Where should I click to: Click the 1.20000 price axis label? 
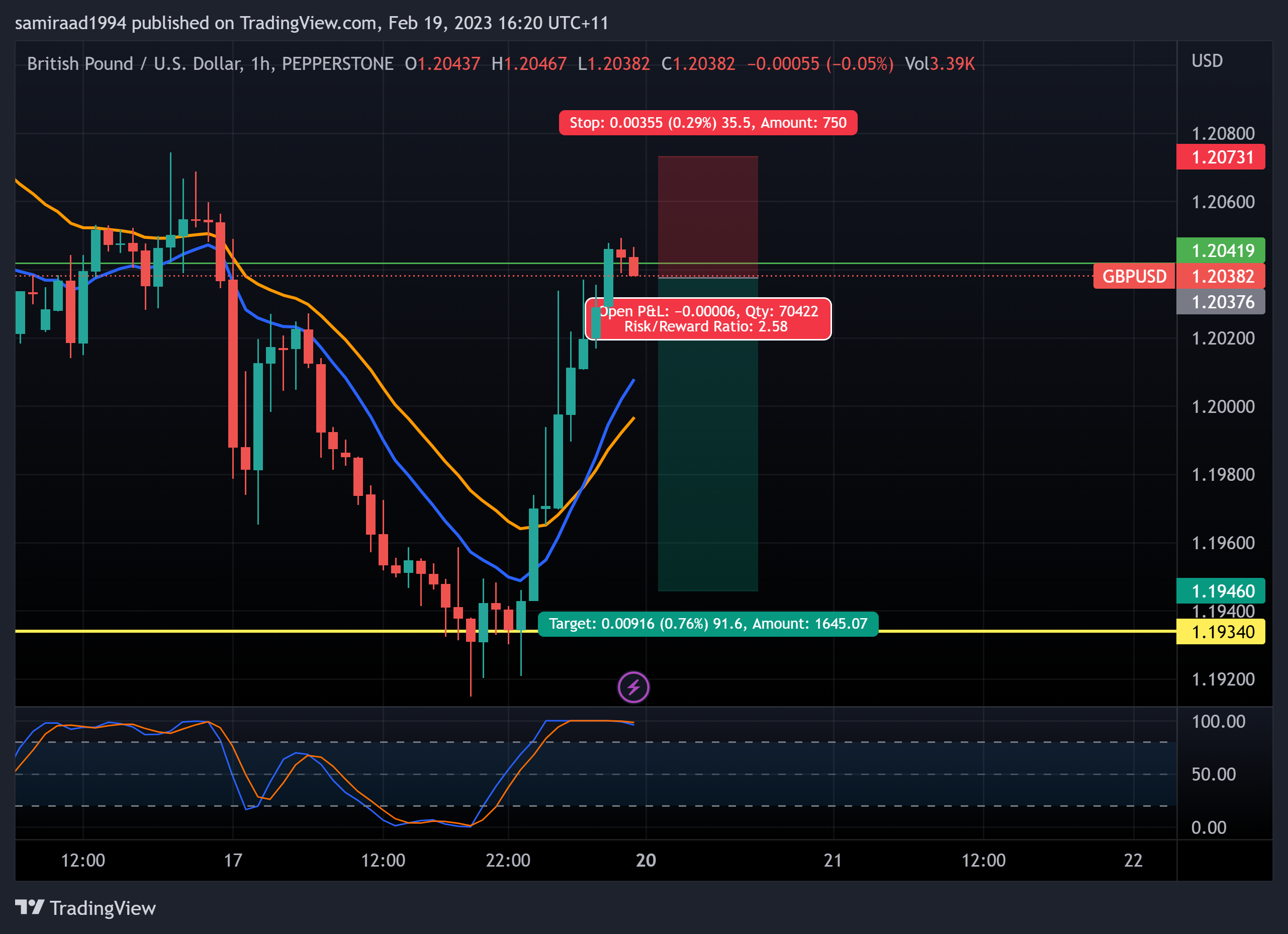click(1223, 407)
